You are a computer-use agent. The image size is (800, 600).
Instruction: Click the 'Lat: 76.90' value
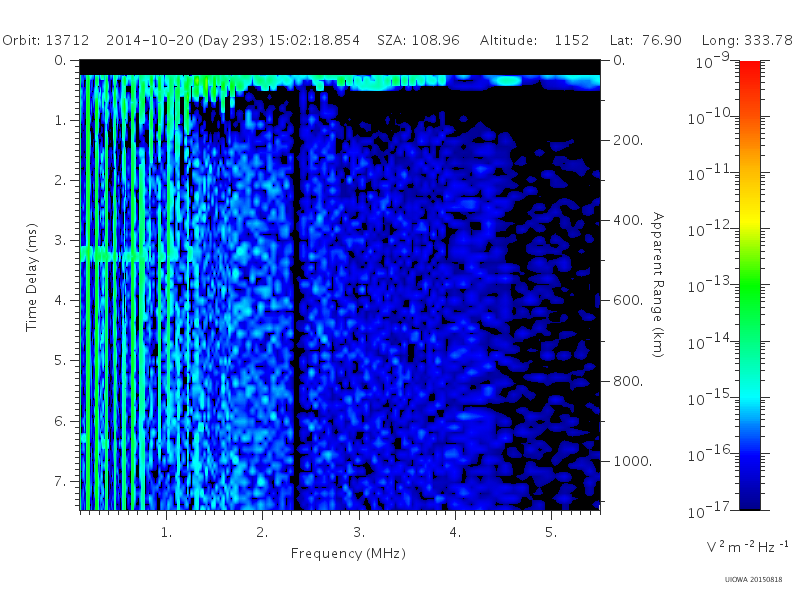pyautogui.click(x=645, y=40)
